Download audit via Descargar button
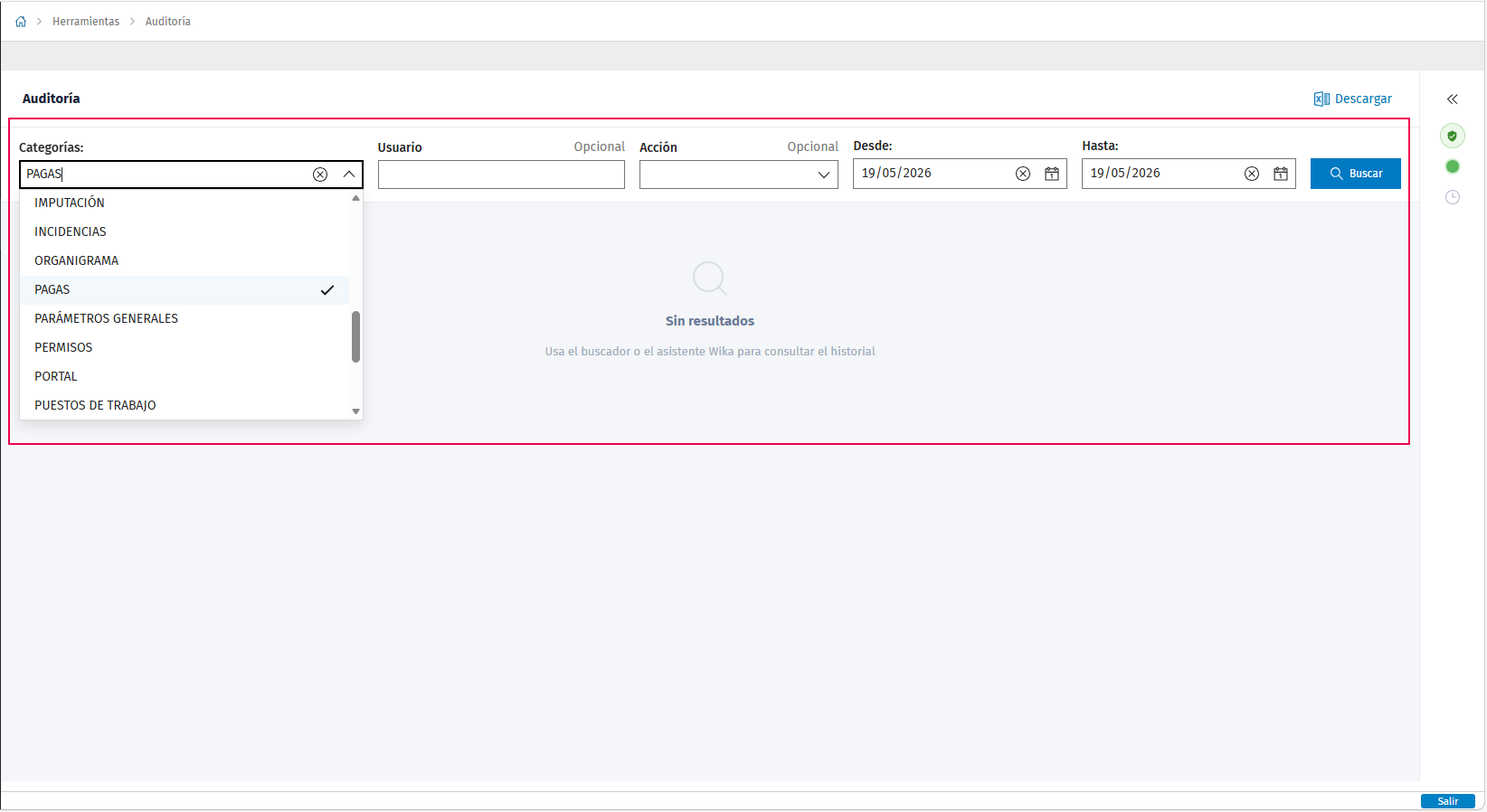 click(1353, 99)
